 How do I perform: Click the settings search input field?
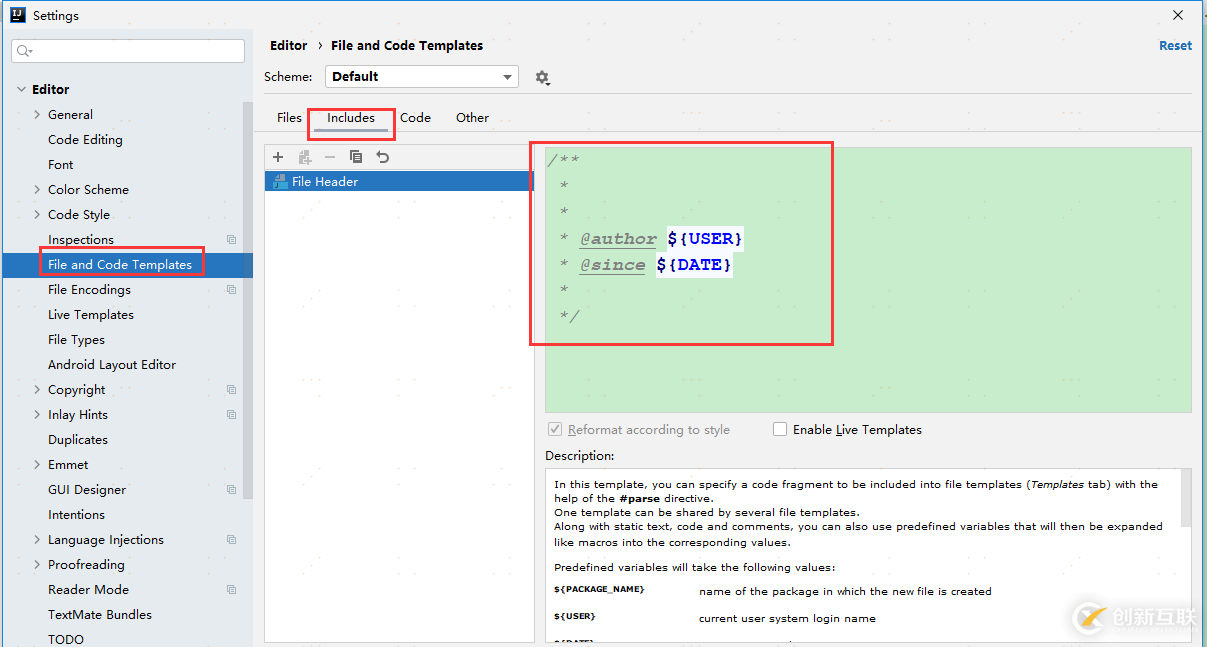click(x=128, y=51)
